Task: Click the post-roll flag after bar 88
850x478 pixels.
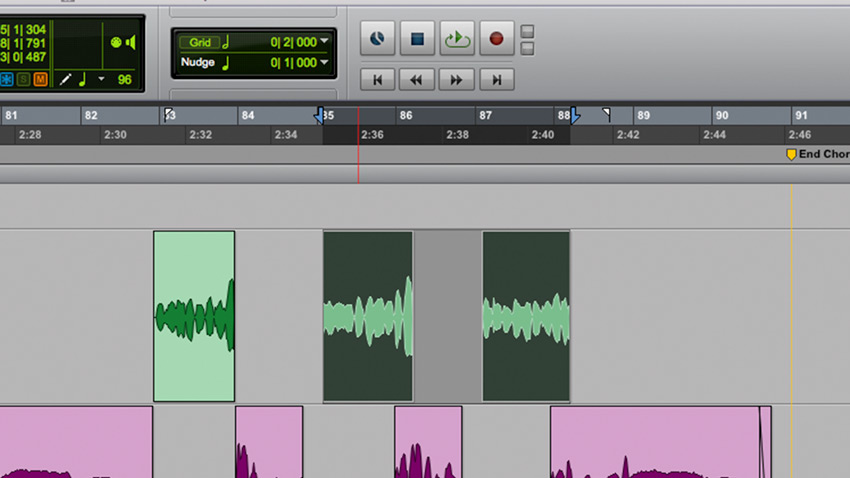Action: coord(607,114)
